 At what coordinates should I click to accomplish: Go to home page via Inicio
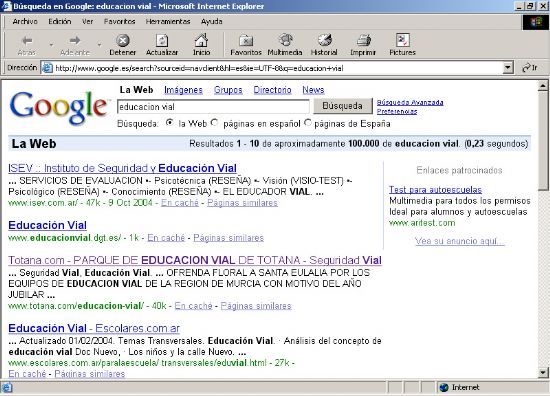pos(201,45)
